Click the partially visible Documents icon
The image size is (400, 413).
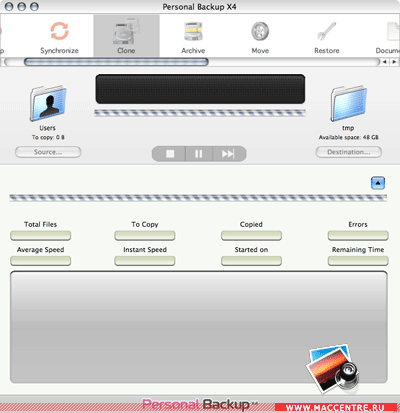coord(393,31)
